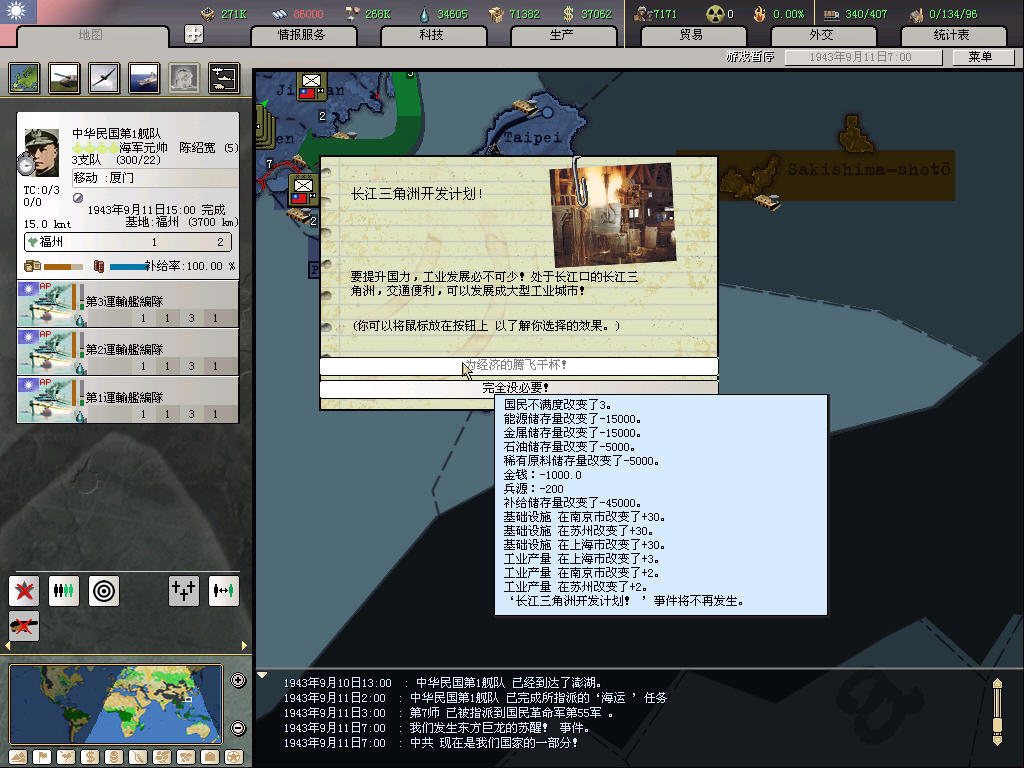Select the 第2運輸艦編隊 fleet row
Image resolution: width=1024 pixels, height=768 pixels.
(128, 352)
